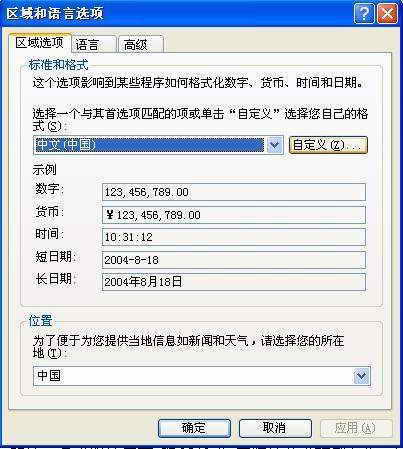Screen dimensions: 403x449
Task: Click the 应用(A) button
Action: click(356, 428)
